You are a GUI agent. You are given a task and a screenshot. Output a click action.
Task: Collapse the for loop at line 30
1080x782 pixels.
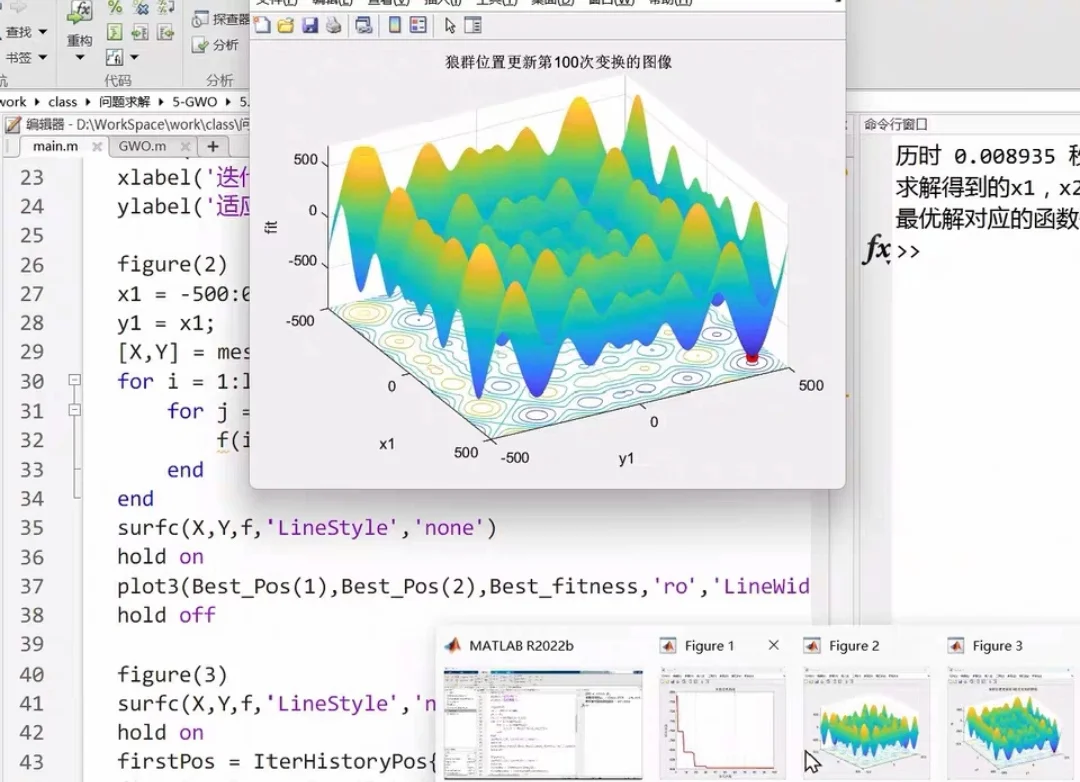(x=74, y=380)
